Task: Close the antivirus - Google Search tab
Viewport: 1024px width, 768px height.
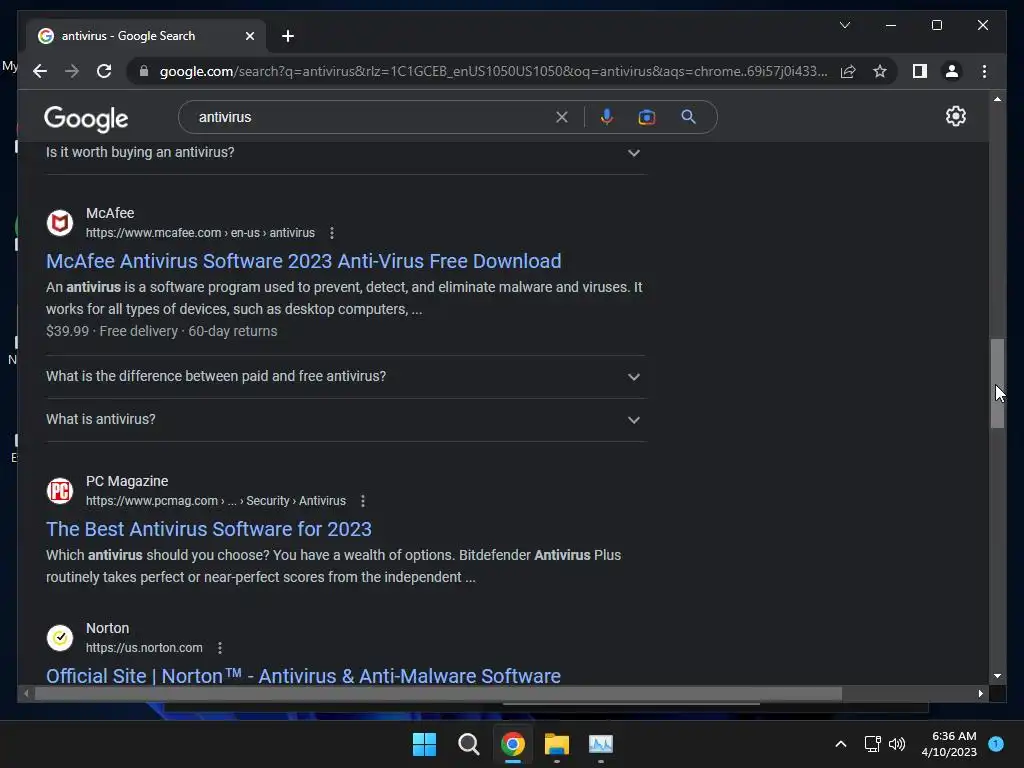Action: (249, 36)
